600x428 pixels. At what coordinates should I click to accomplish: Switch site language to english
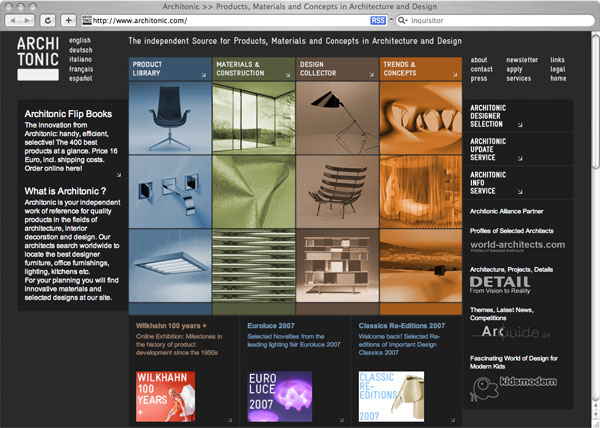pos(80,41)
